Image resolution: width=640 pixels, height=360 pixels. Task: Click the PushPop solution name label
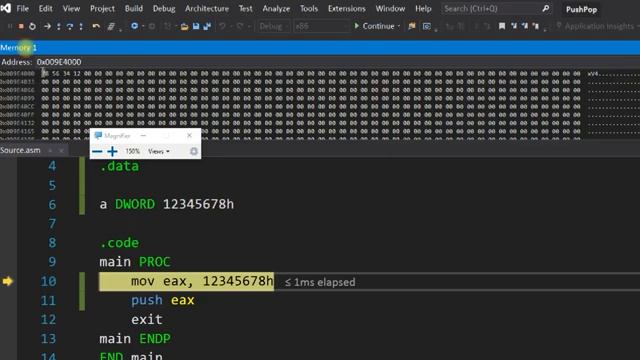(x=581, y=9)
